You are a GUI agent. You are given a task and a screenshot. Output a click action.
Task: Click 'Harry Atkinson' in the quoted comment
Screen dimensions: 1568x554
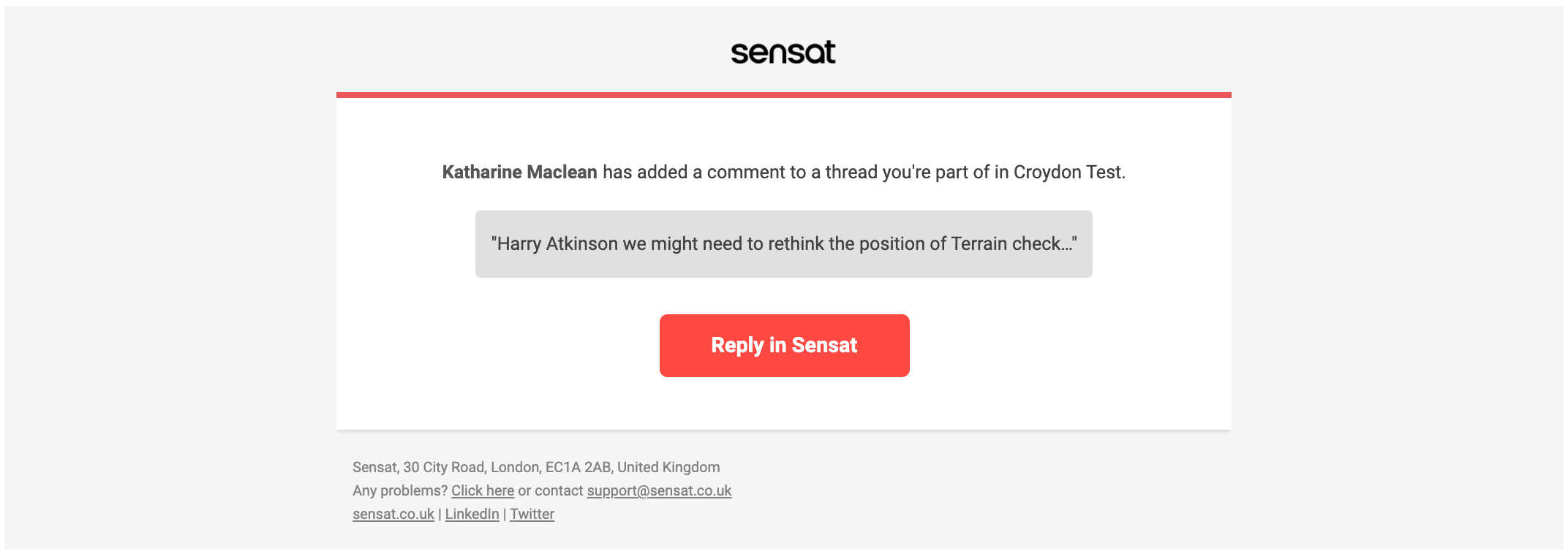pyautogui.click(x=557, y=243)
